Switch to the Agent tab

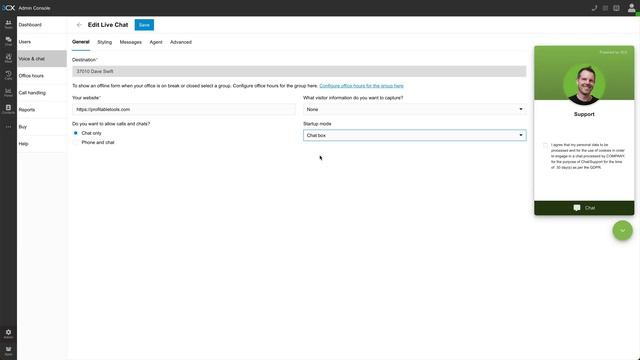pyautogui.click(x=156, y=42)
